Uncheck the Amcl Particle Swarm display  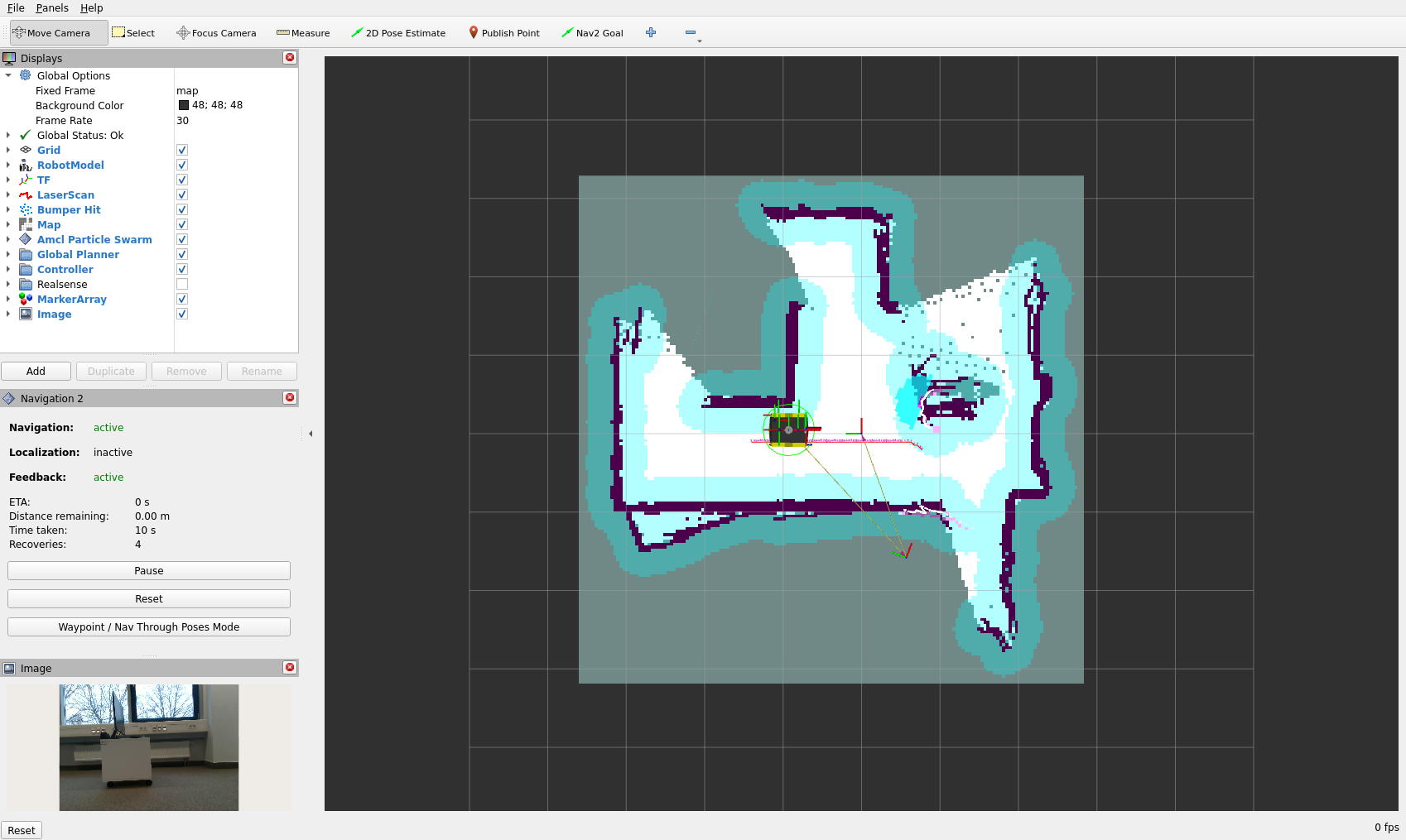tap(182, 240)
